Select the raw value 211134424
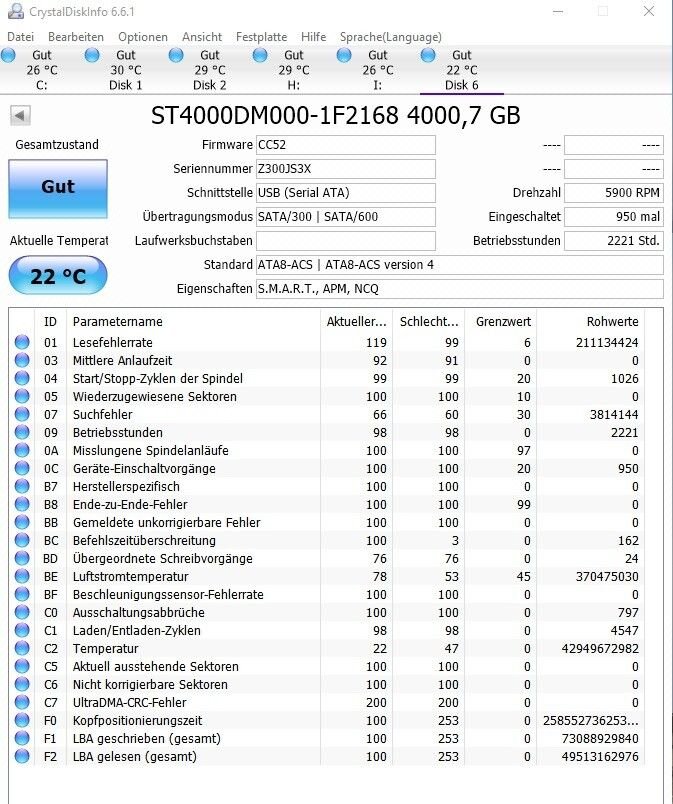This screenshot has height=804, width=673. click(607, 343)
